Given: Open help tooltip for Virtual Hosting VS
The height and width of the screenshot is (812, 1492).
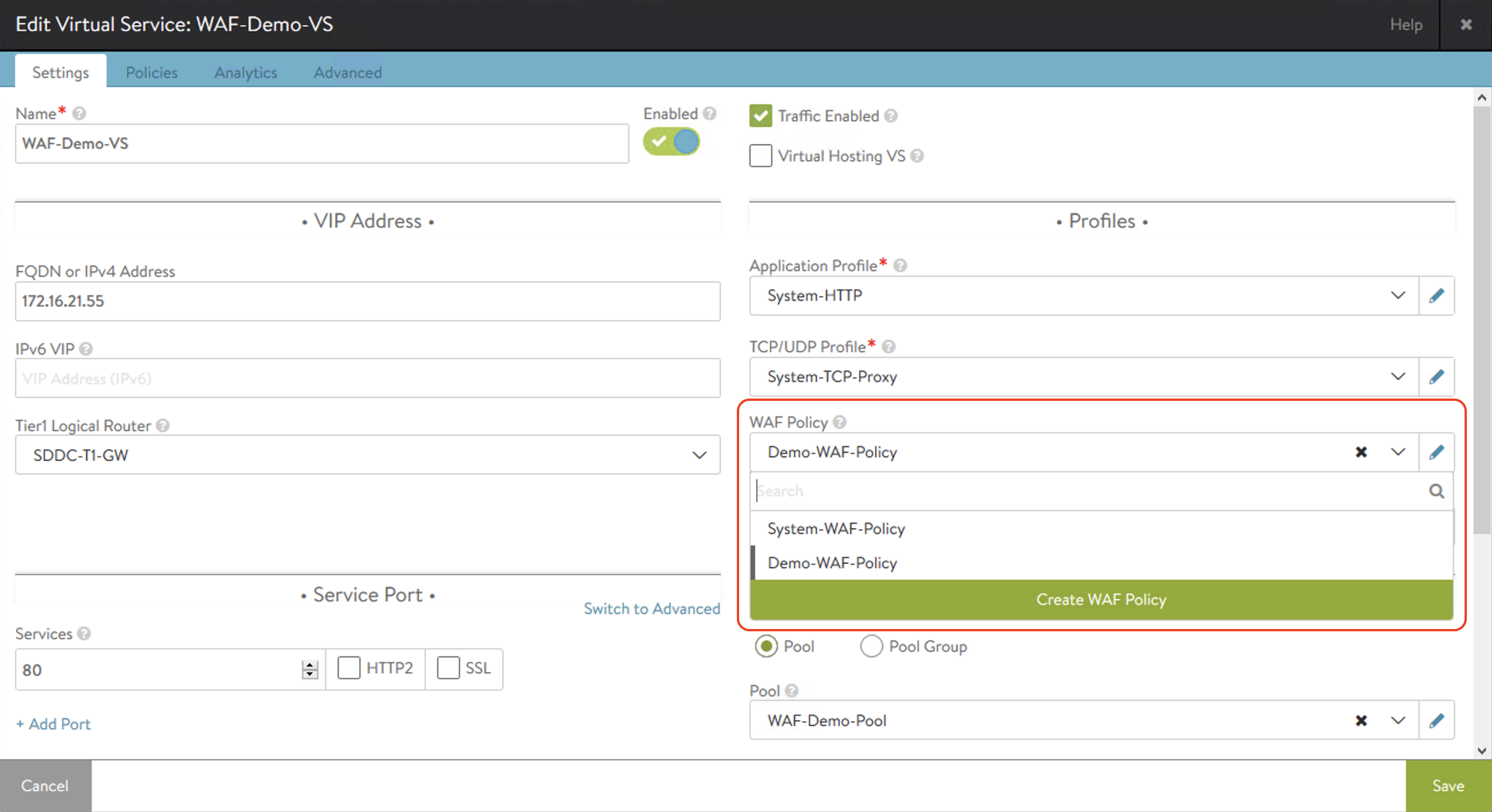Looking at the screenshot, I should [917, 156].
